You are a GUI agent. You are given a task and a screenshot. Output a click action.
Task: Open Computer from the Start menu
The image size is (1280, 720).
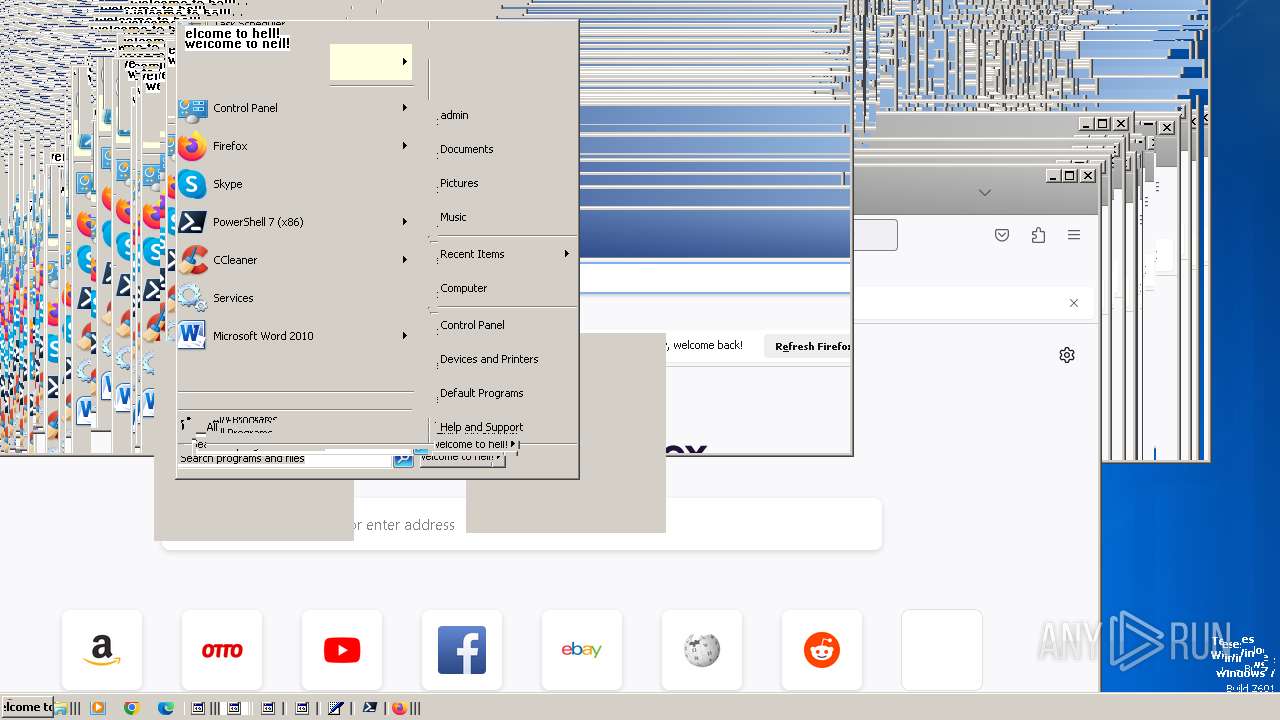click(x=464, y=288)
